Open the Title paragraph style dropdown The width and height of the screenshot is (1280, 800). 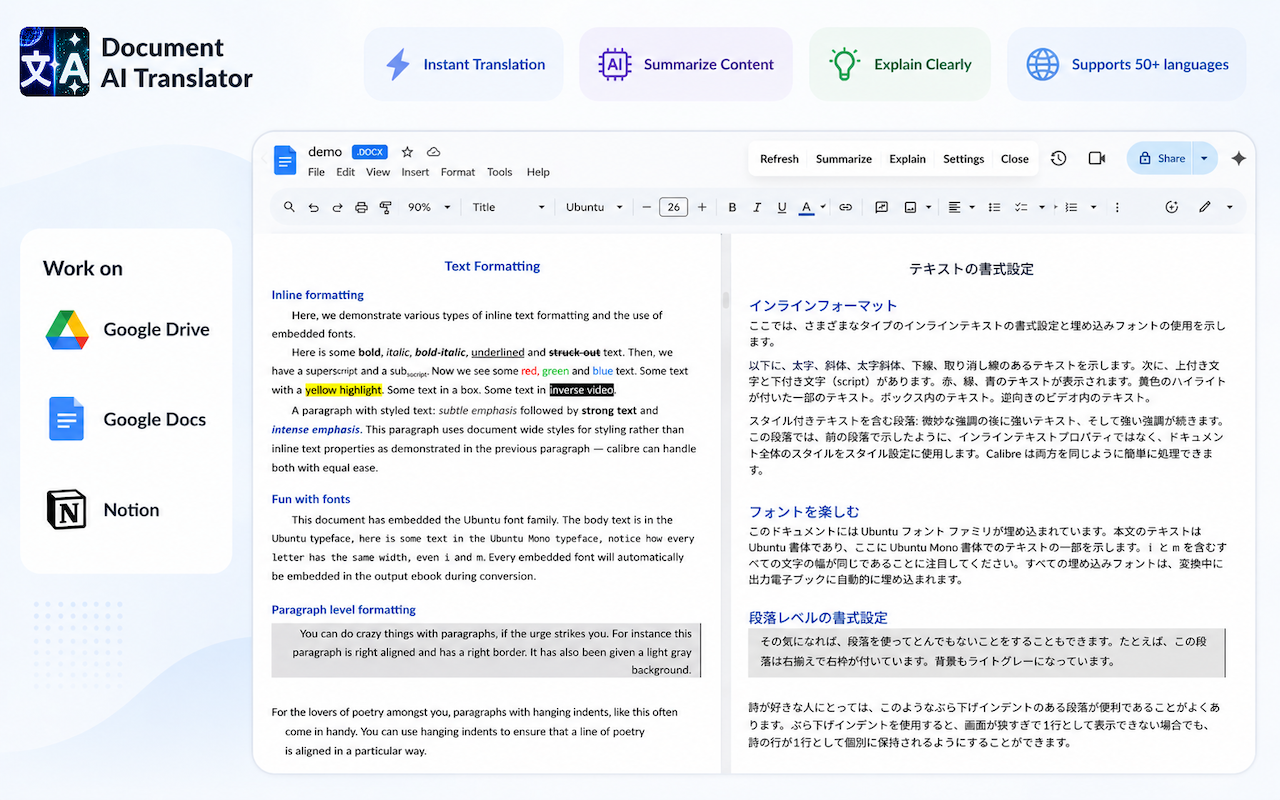coord(508,207)
